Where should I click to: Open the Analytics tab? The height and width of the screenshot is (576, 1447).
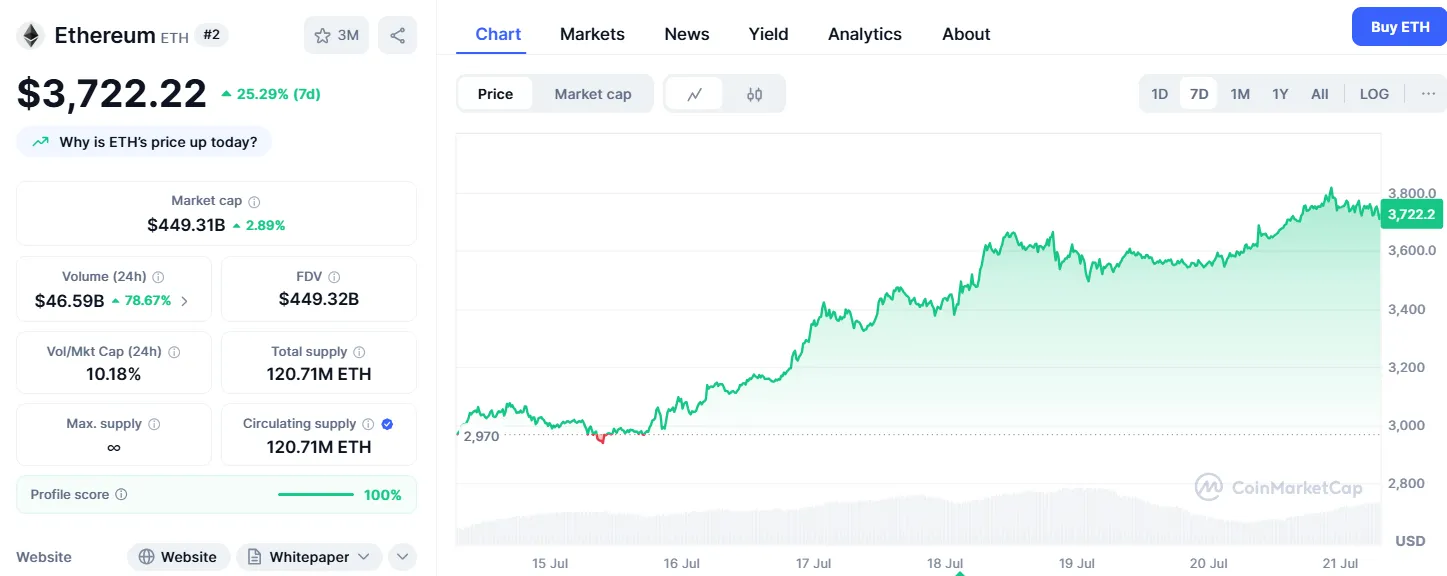click(864, 34)
